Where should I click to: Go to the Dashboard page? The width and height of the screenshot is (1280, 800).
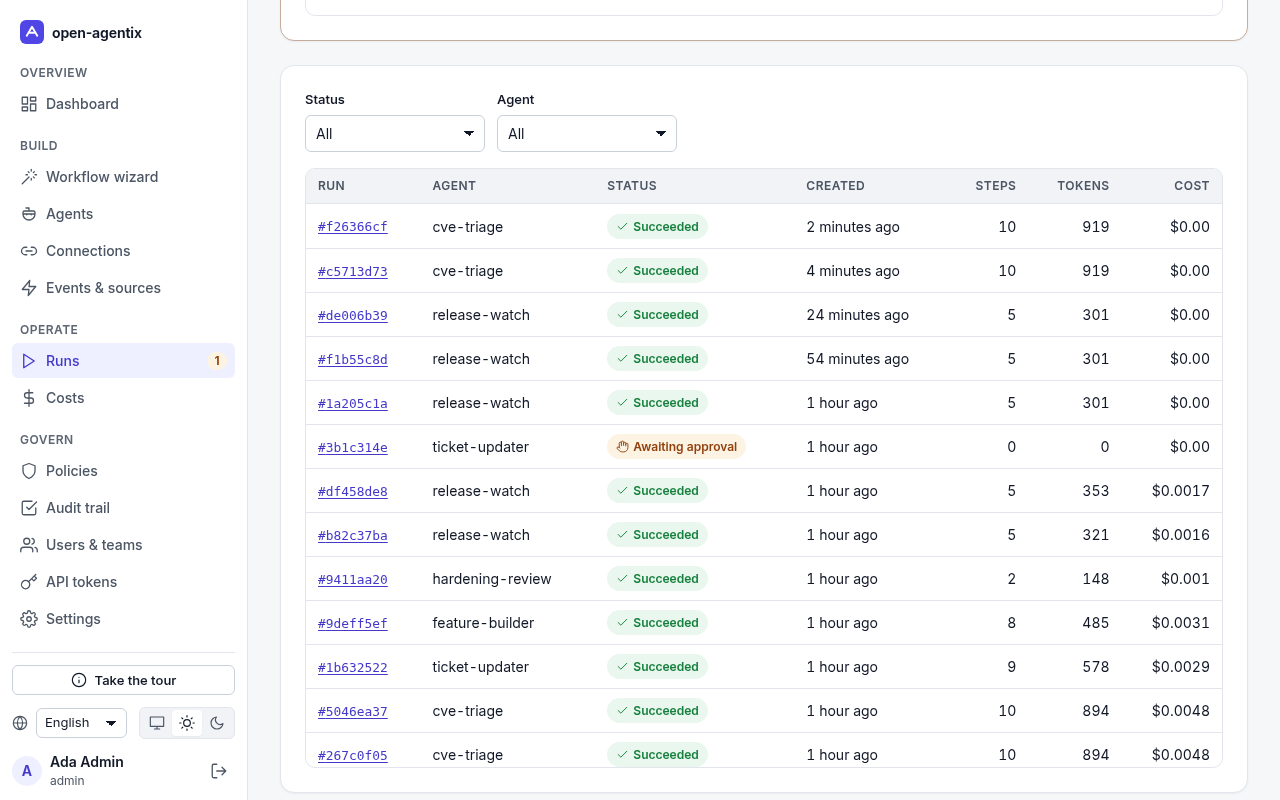[x=123, y=104]
